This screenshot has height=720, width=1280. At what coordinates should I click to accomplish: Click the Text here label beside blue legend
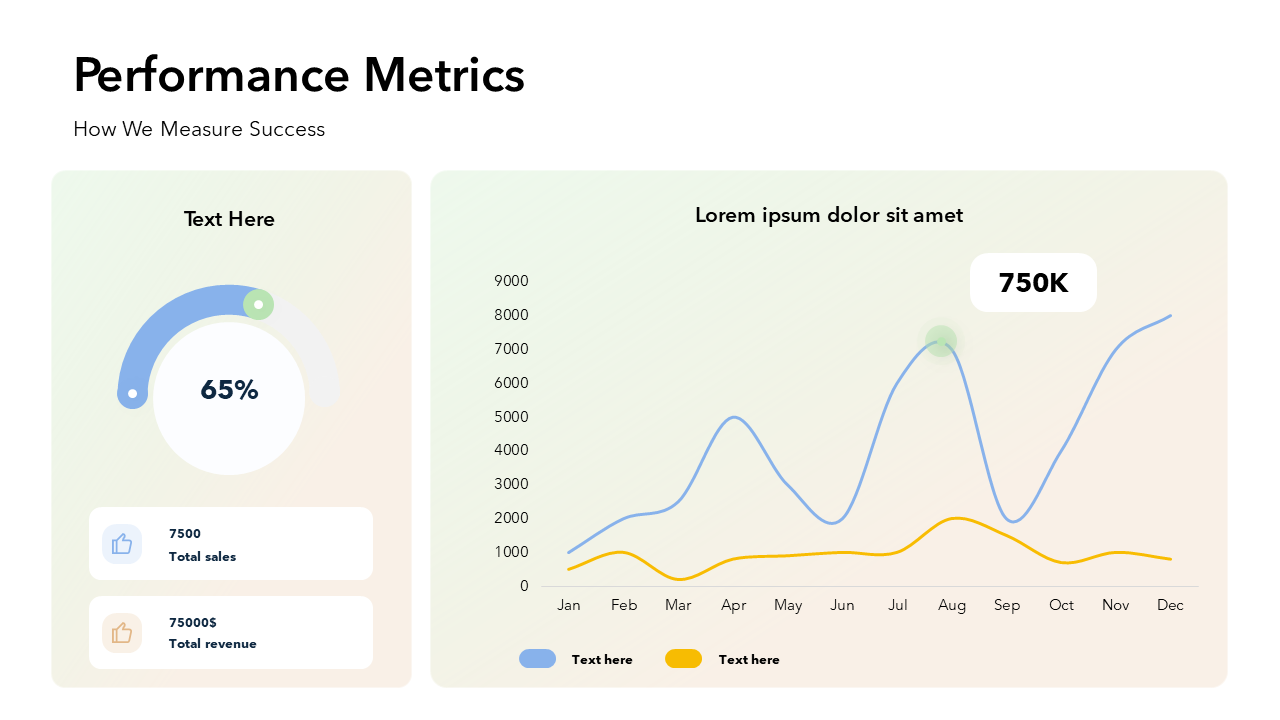click(602, 660)
